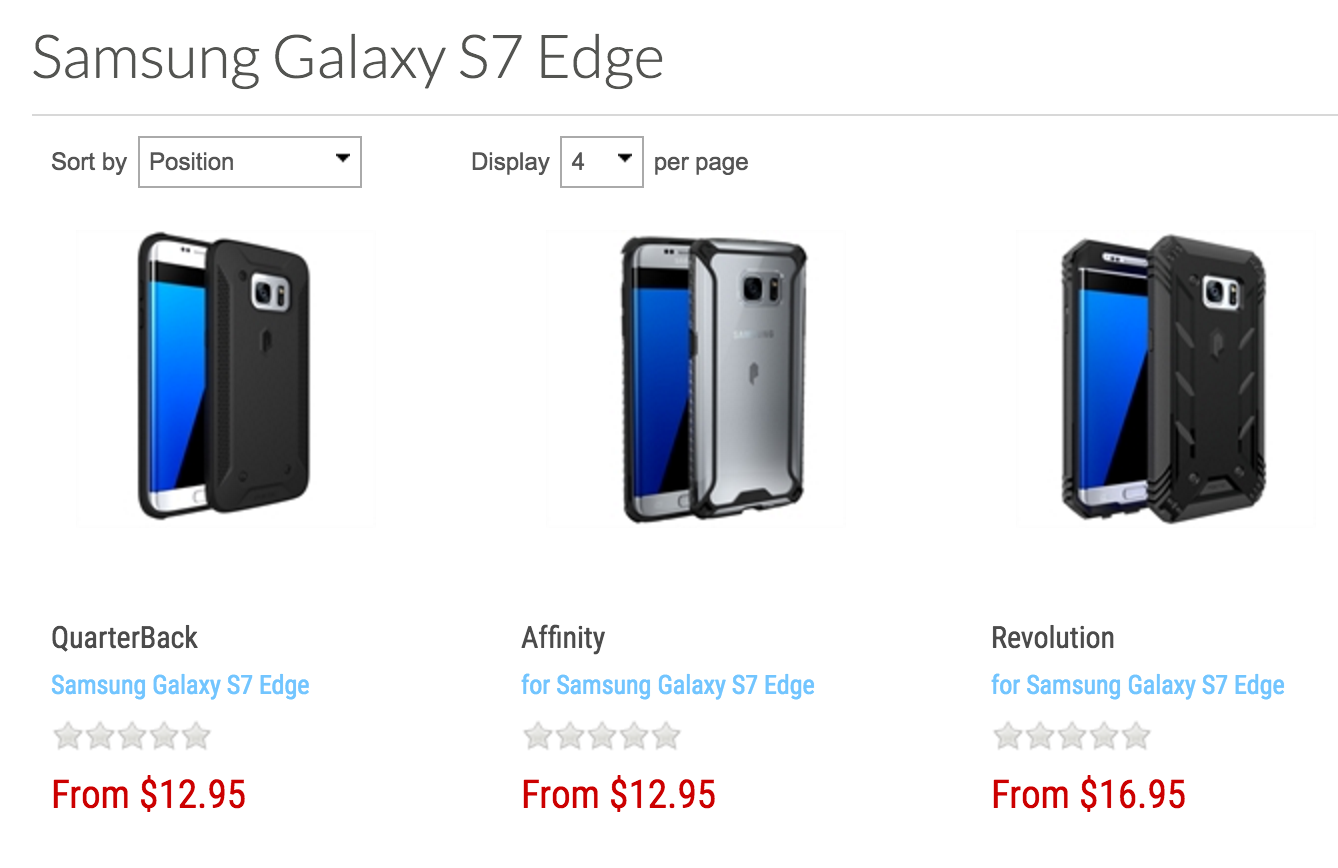1338x868 pixels.
Task: Click the Affinity From $12.95 price
Action: (x=619, y=796)
